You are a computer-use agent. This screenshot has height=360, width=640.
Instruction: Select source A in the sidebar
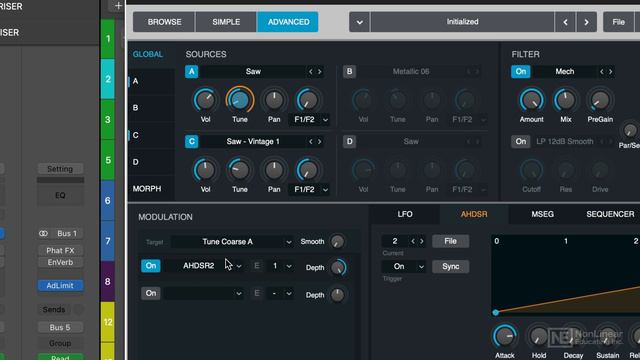pyautogui.click(x=151, y=81)
